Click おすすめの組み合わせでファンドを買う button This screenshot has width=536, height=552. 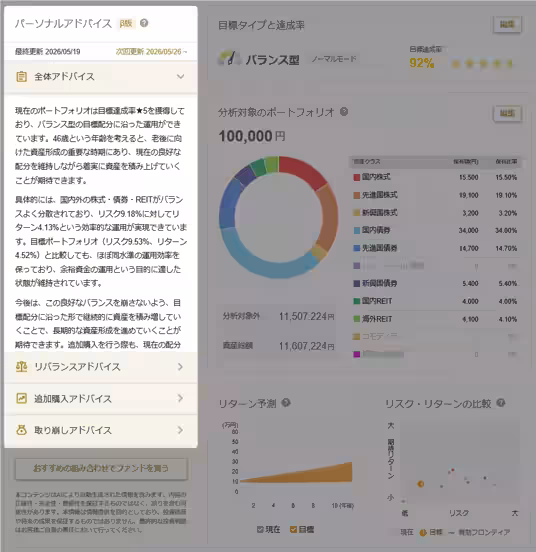coord(101,469)
